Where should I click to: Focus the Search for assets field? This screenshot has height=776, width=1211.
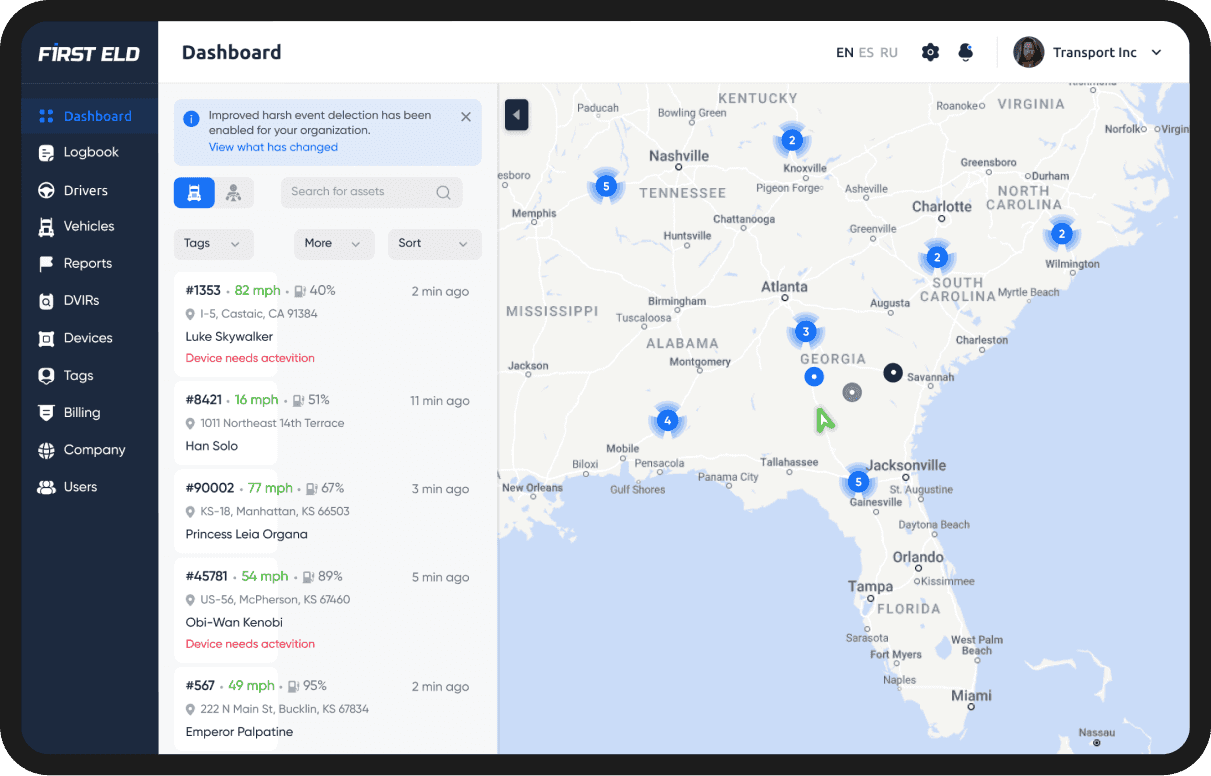(x=360, y=192)
